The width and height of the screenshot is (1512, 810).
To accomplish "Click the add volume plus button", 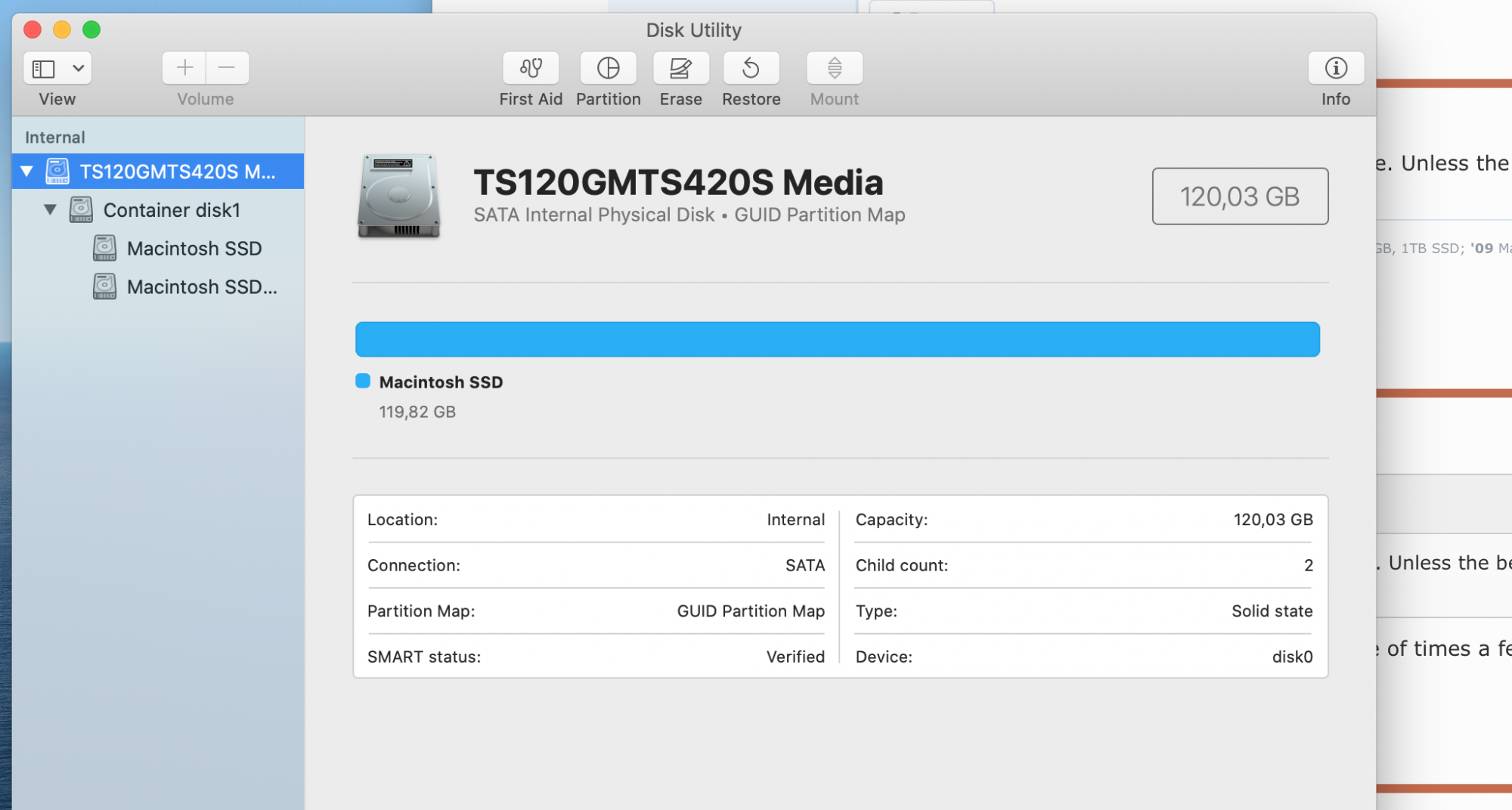I will (184, 68).
